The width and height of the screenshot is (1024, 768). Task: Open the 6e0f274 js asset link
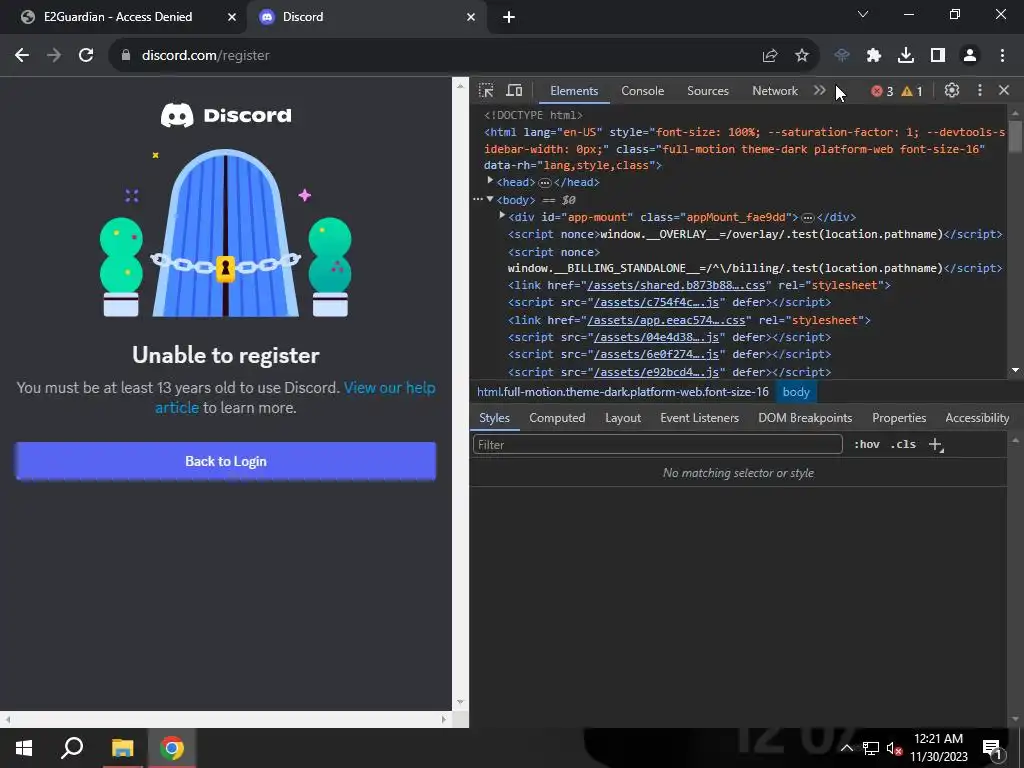(656, 355)
